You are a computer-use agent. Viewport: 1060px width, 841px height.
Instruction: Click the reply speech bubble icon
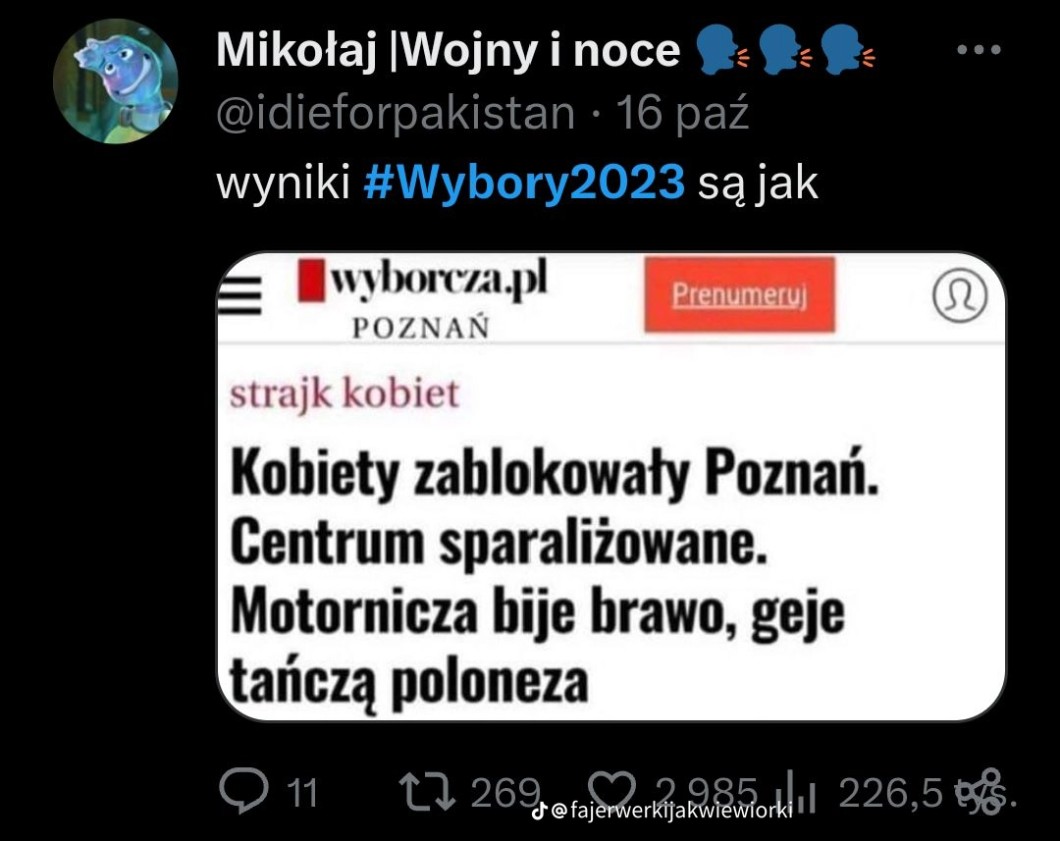[x=243, y=790]
